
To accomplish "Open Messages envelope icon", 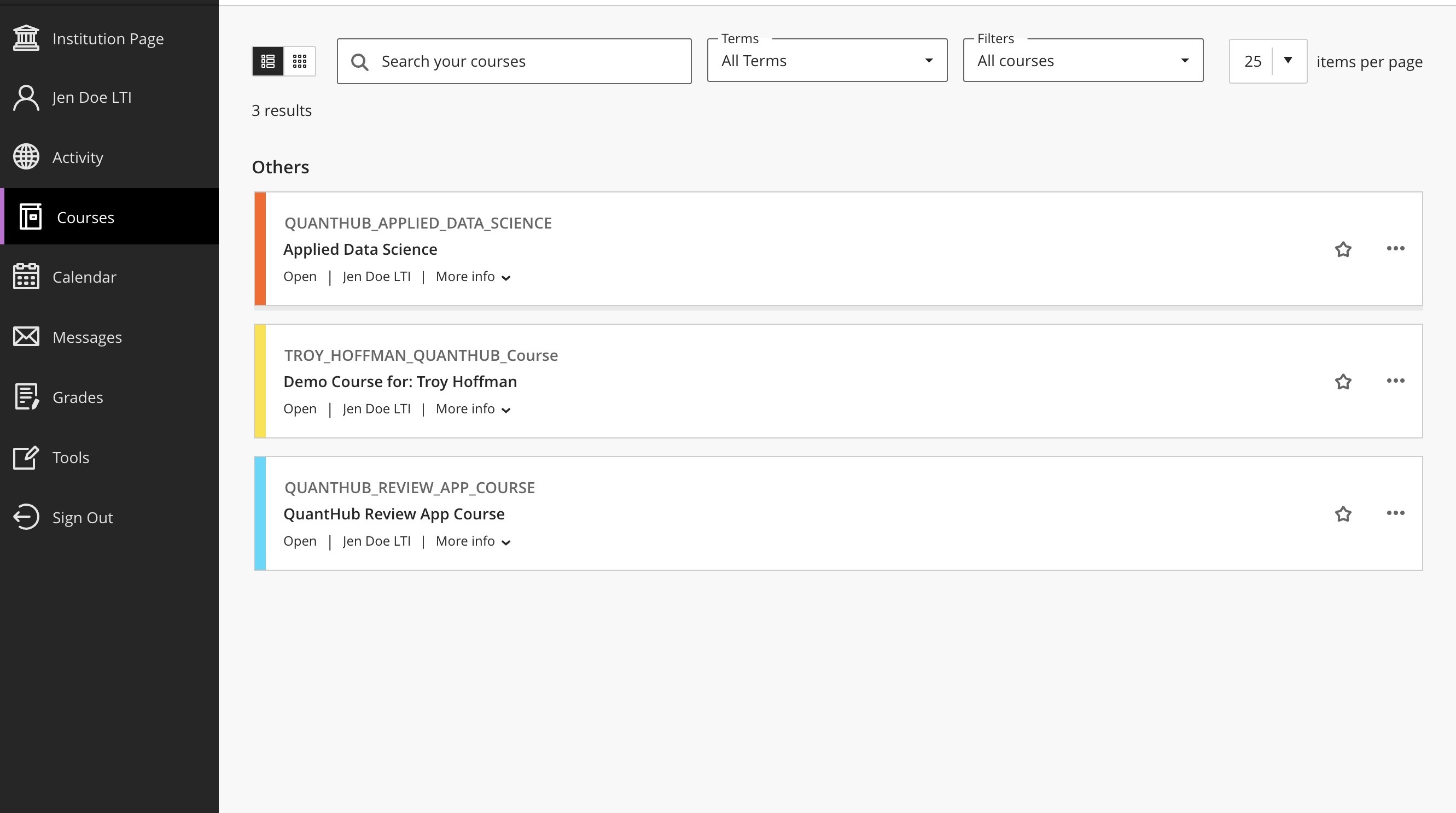I will [26, 337].
